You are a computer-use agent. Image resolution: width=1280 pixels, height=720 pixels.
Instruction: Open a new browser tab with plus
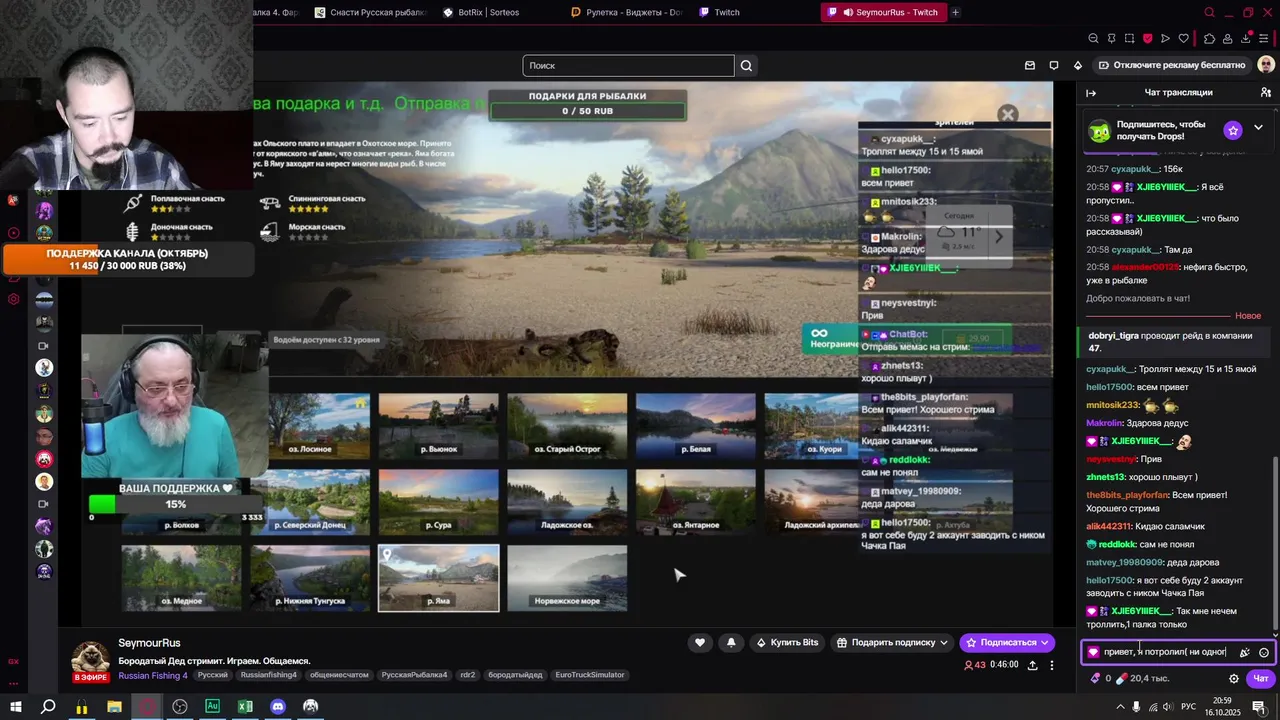coord(955,12)
